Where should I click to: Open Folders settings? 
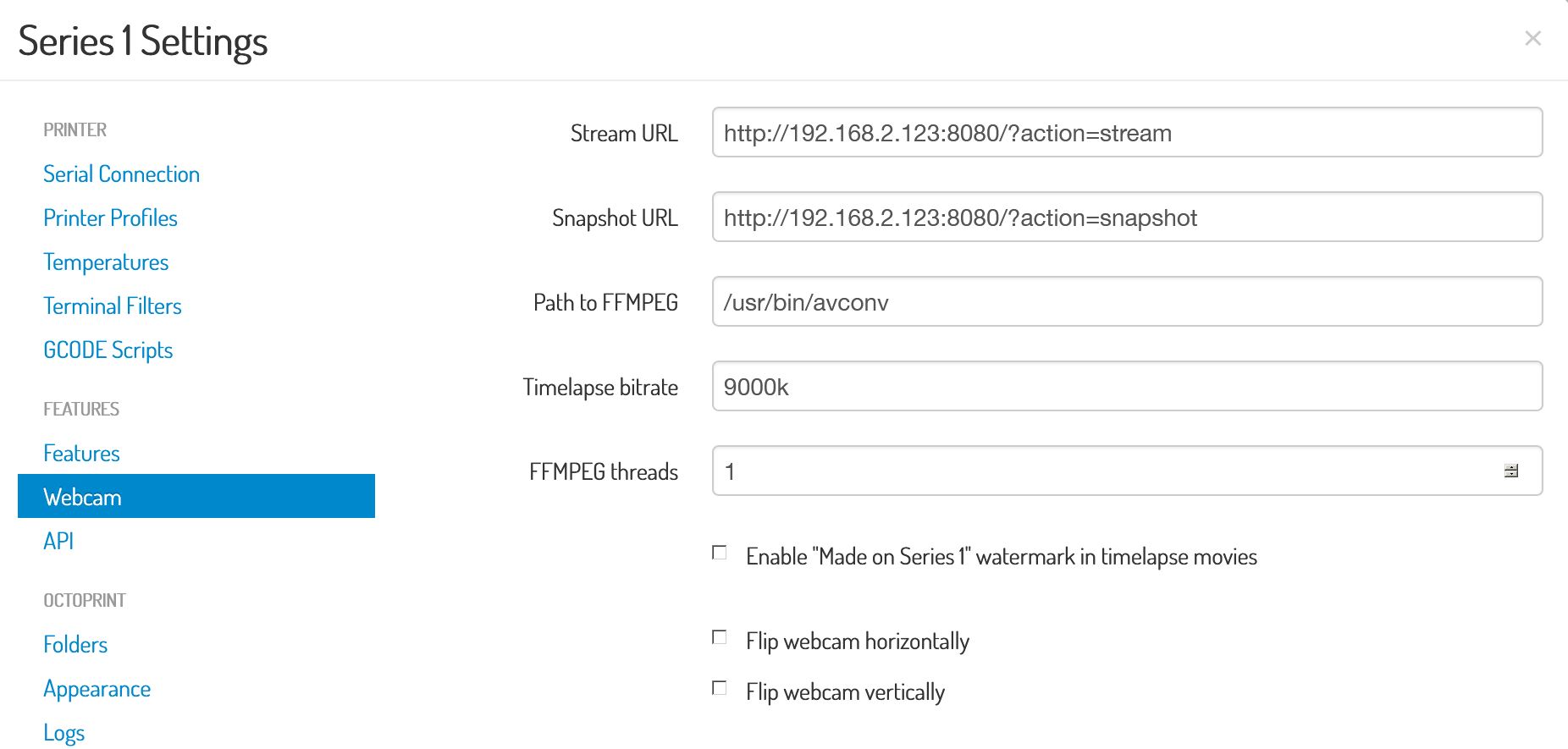point(75,645)
